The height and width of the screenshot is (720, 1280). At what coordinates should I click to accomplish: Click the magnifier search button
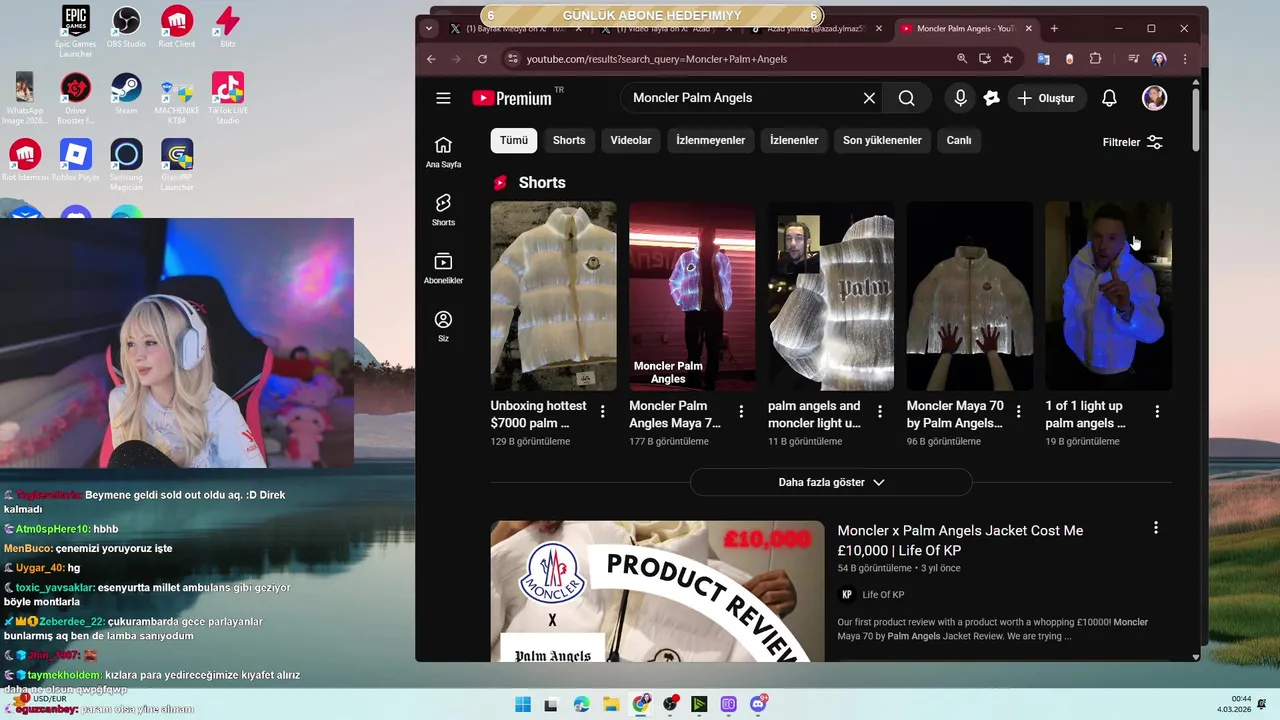[906, 98]
